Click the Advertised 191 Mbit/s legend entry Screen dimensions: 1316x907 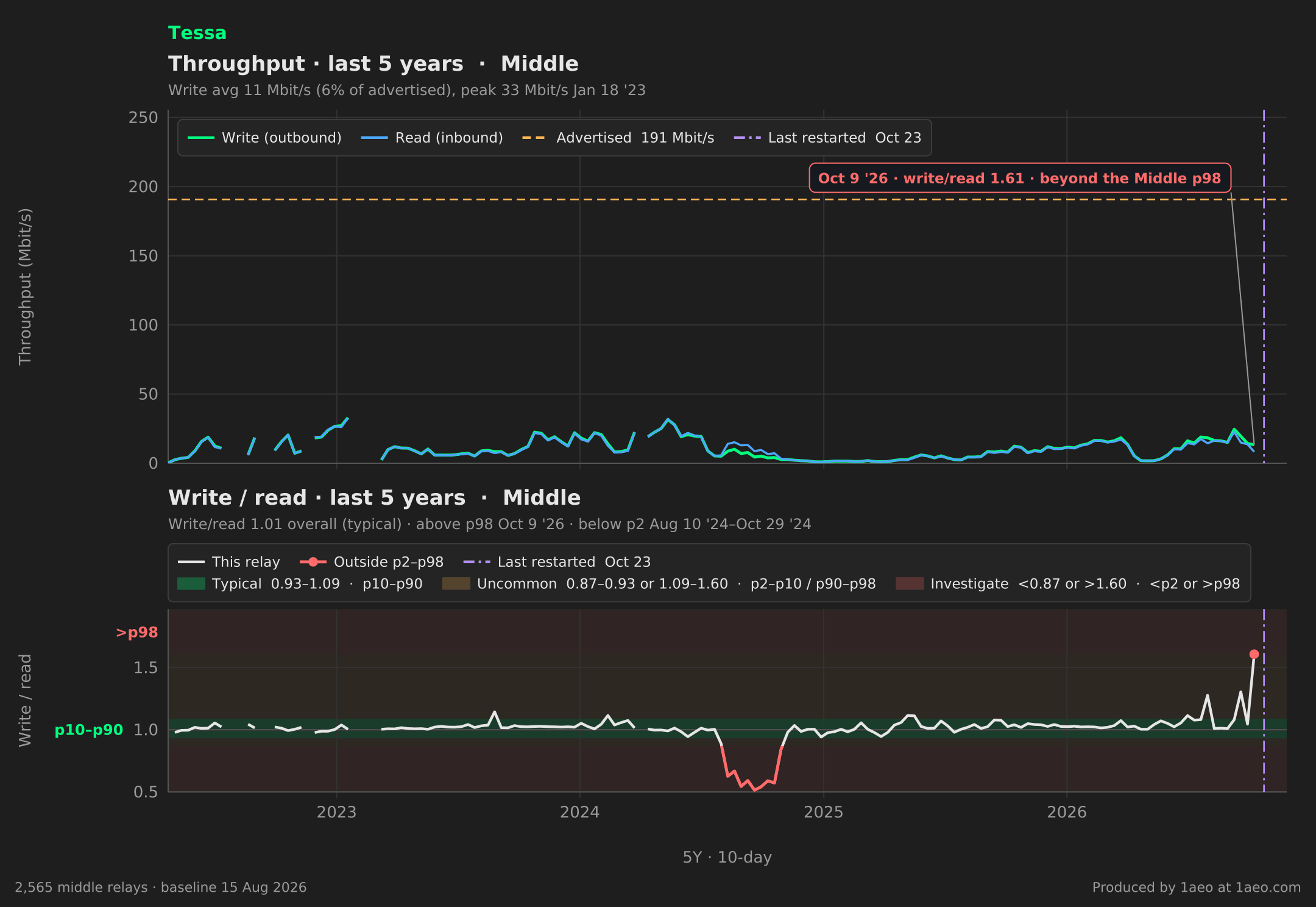click(618, 138)
